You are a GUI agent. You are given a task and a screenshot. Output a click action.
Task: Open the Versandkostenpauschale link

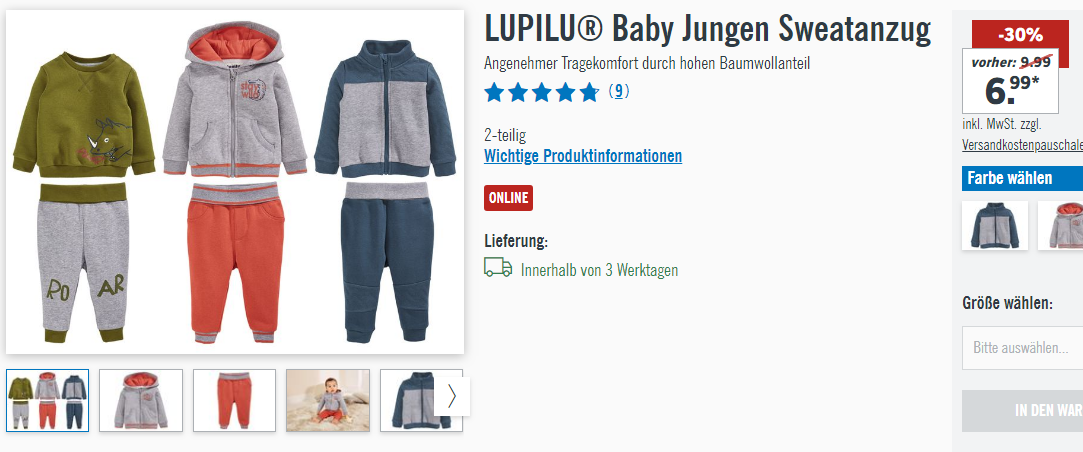pos(1022,145)
